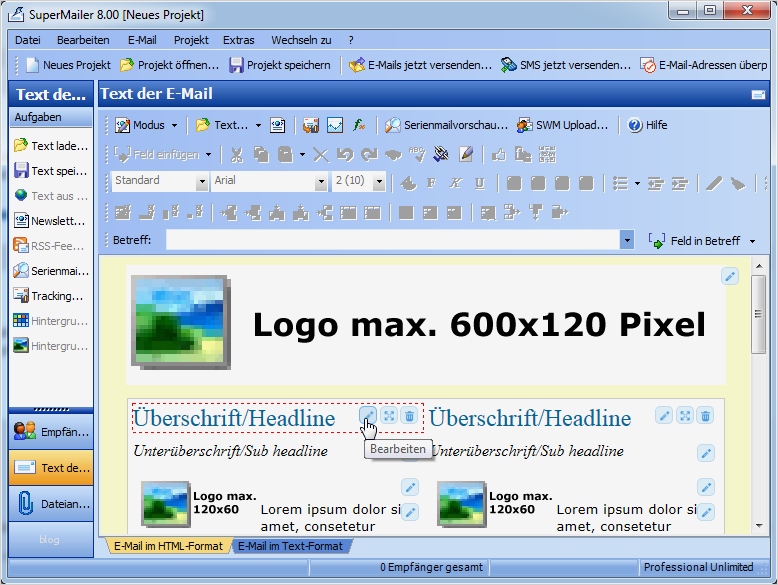Open the E-Mail menu
This screenshot has width=778, height=585.
coord(142,40)
